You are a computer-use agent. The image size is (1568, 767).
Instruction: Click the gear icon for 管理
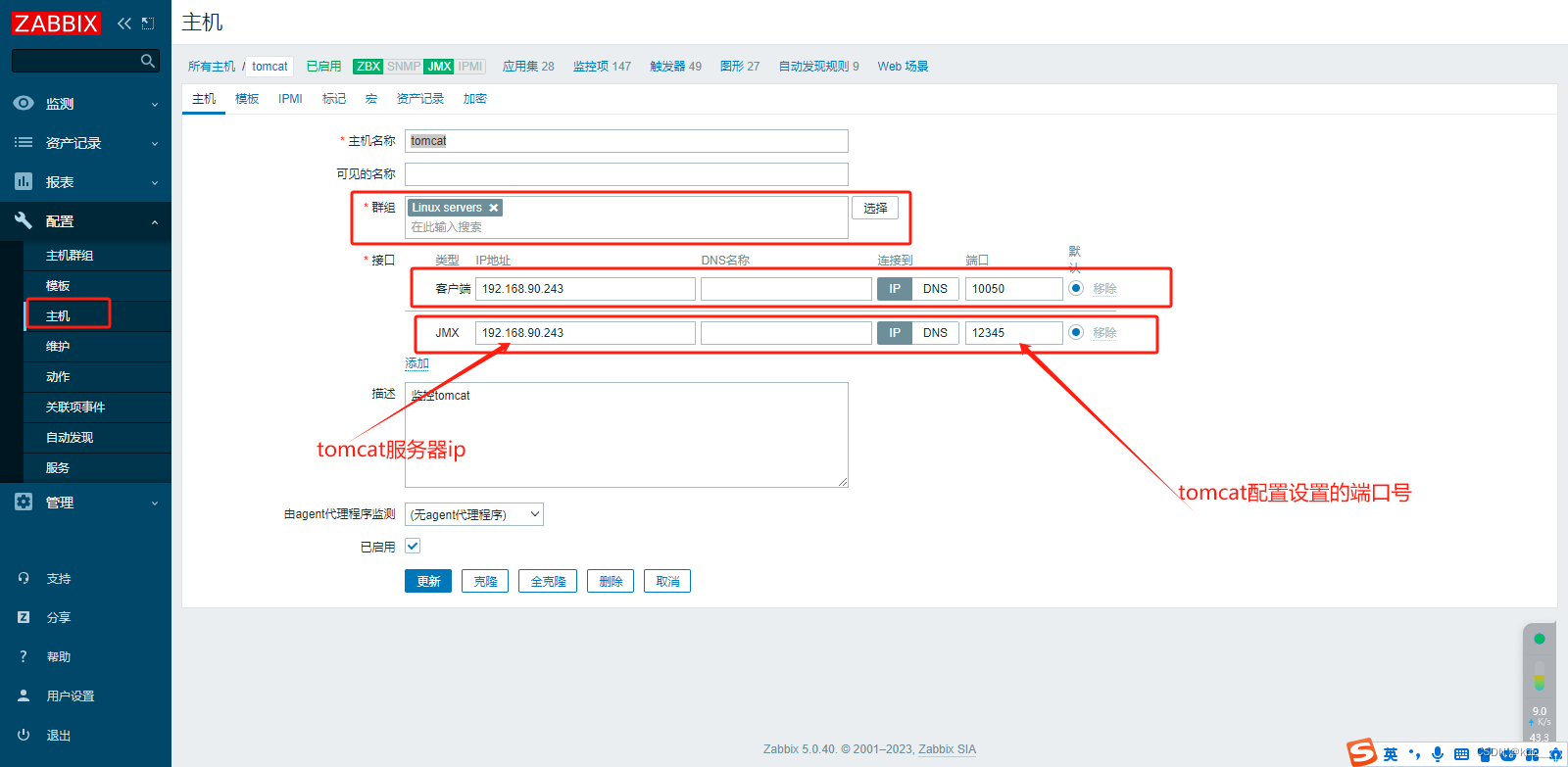pyautogui.click(x=24, y=502)
